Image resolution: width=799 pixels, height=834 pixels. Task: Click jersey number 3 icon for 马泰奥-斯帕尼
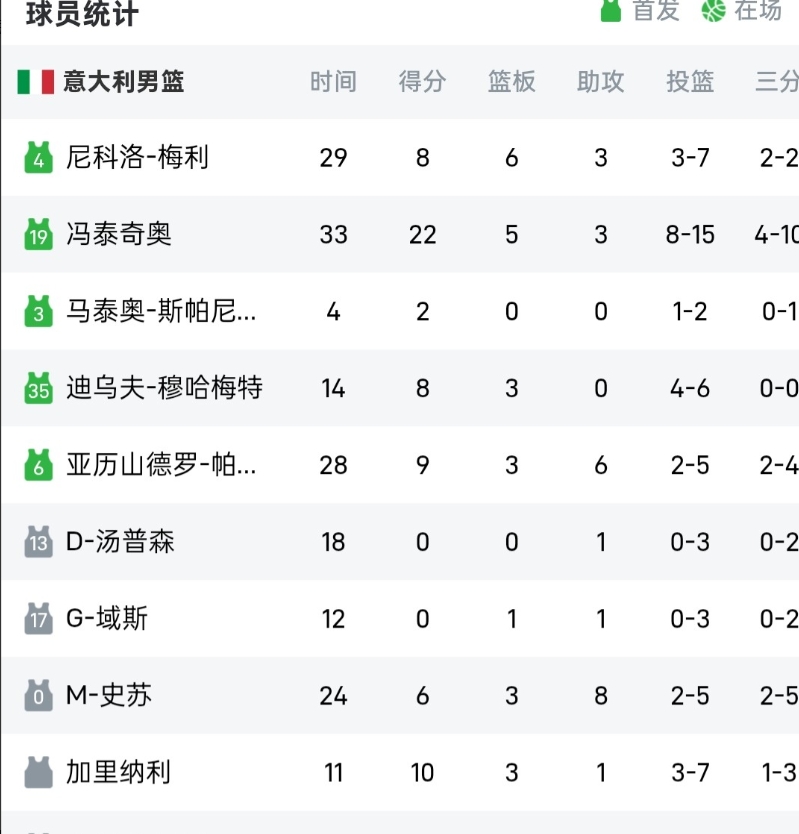[x=38, y=311]
